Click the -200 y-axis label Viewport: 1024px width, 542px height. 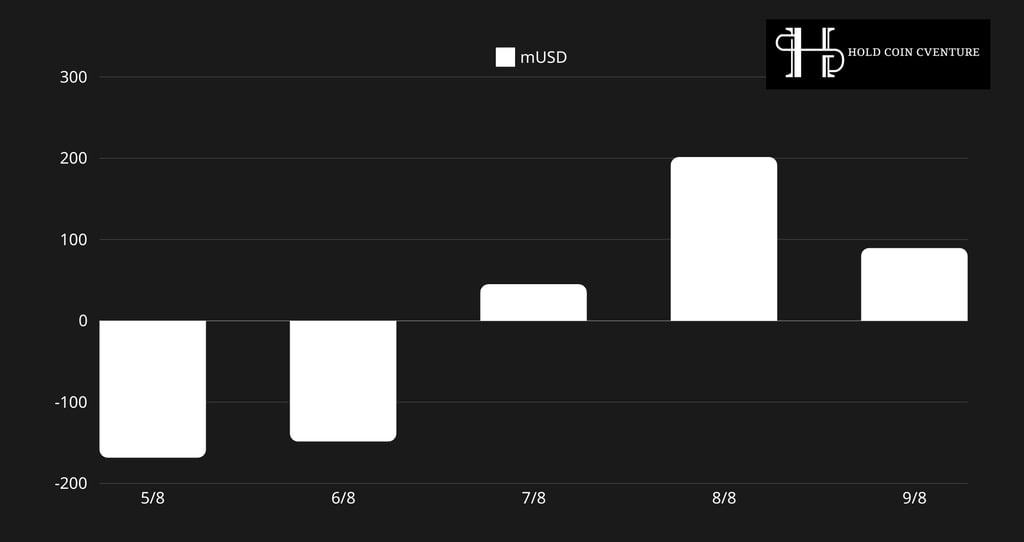coord(71,483)
